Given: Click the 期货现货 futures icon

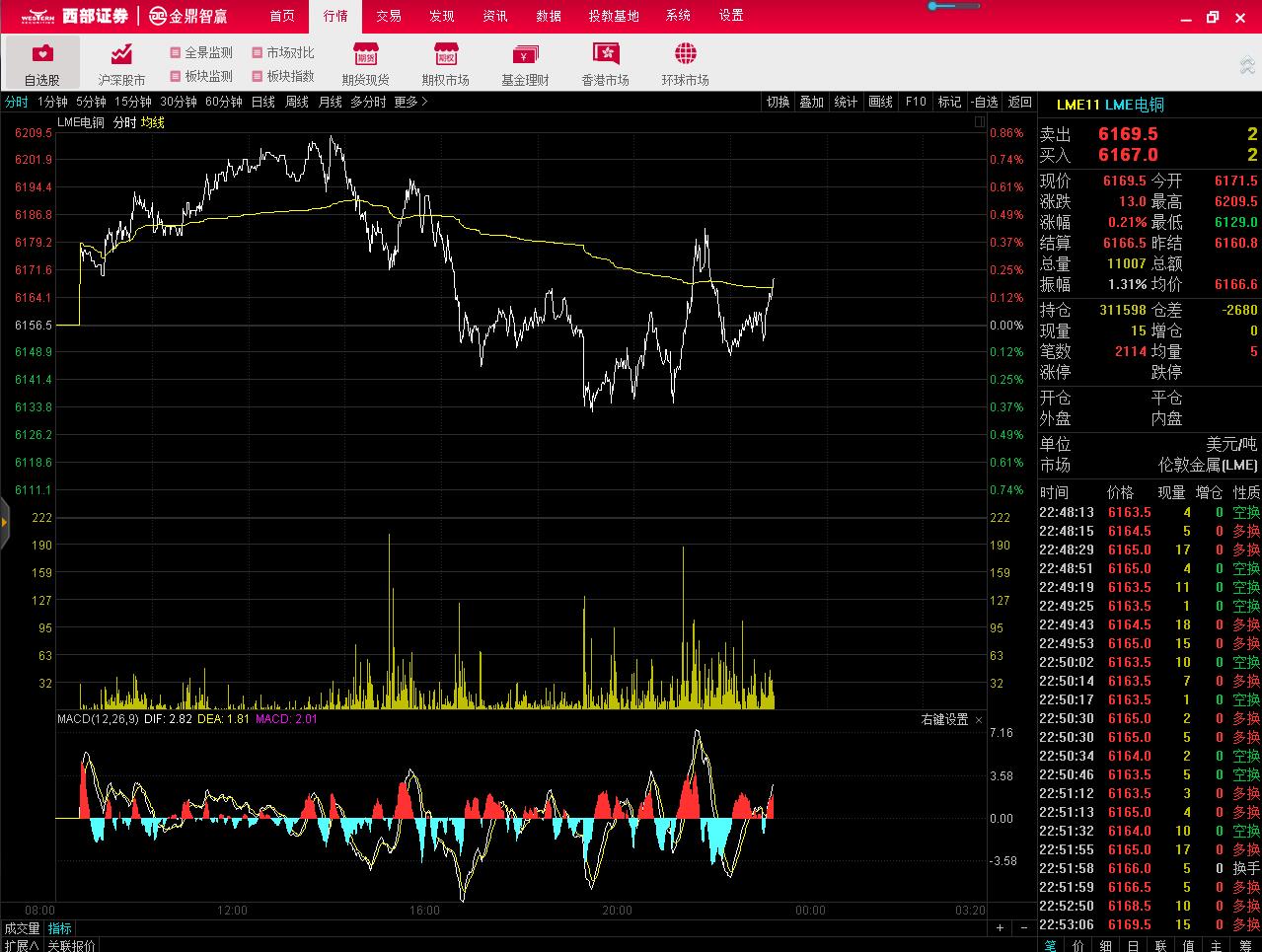Looking at the screenshot, I should pos(366,54).
